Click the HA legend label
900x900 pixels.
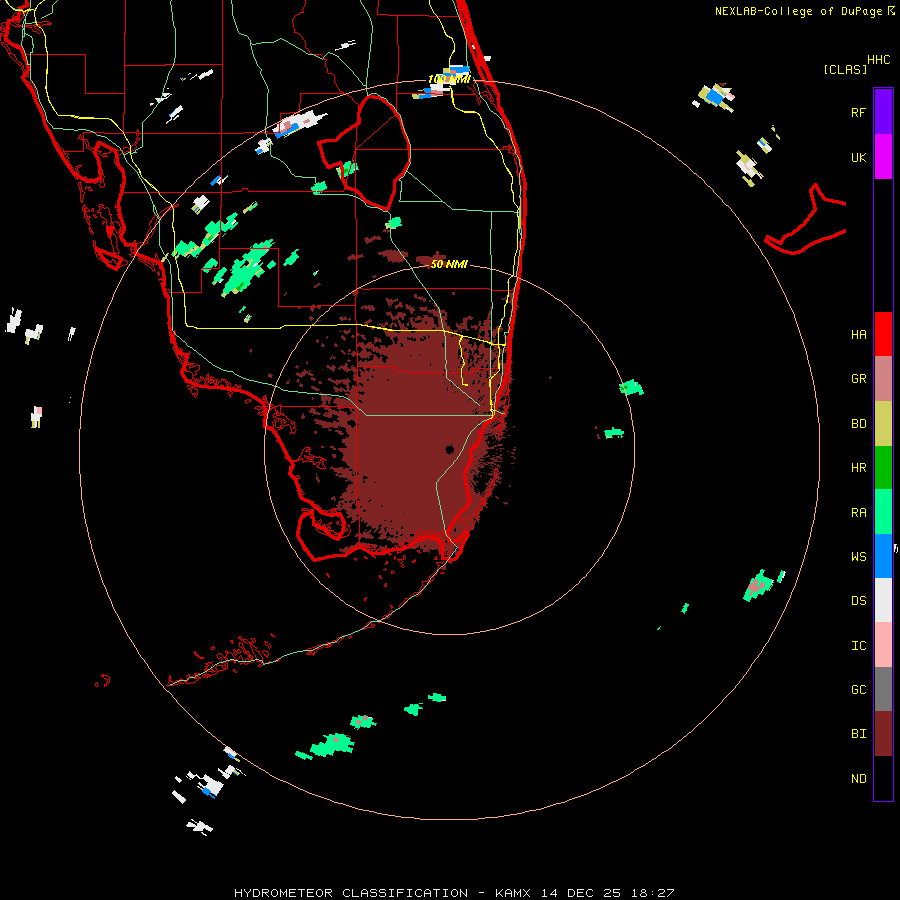pos(858,335)
